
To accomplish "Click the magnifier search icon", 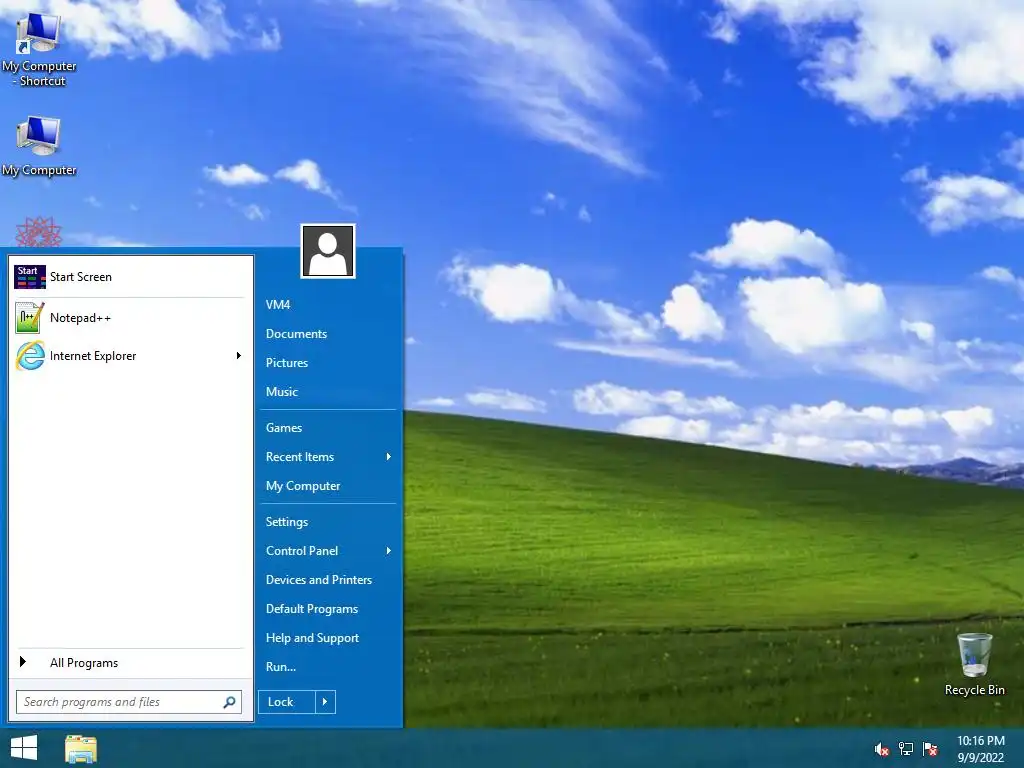I will tap(229, 702).
